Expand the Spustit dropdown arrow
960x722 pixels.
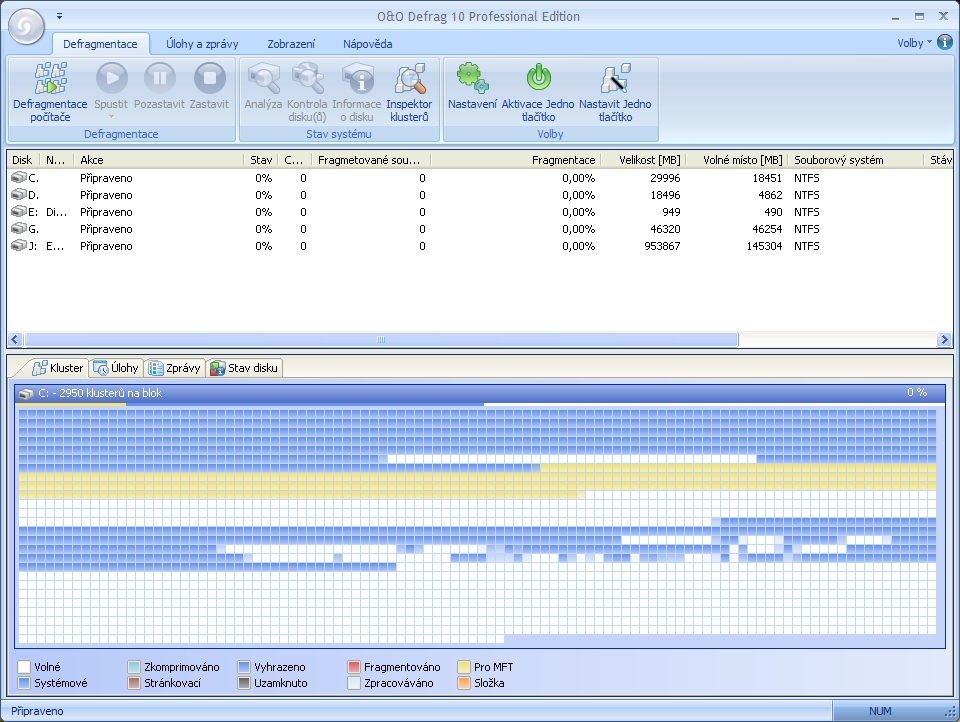coord(111,116)
